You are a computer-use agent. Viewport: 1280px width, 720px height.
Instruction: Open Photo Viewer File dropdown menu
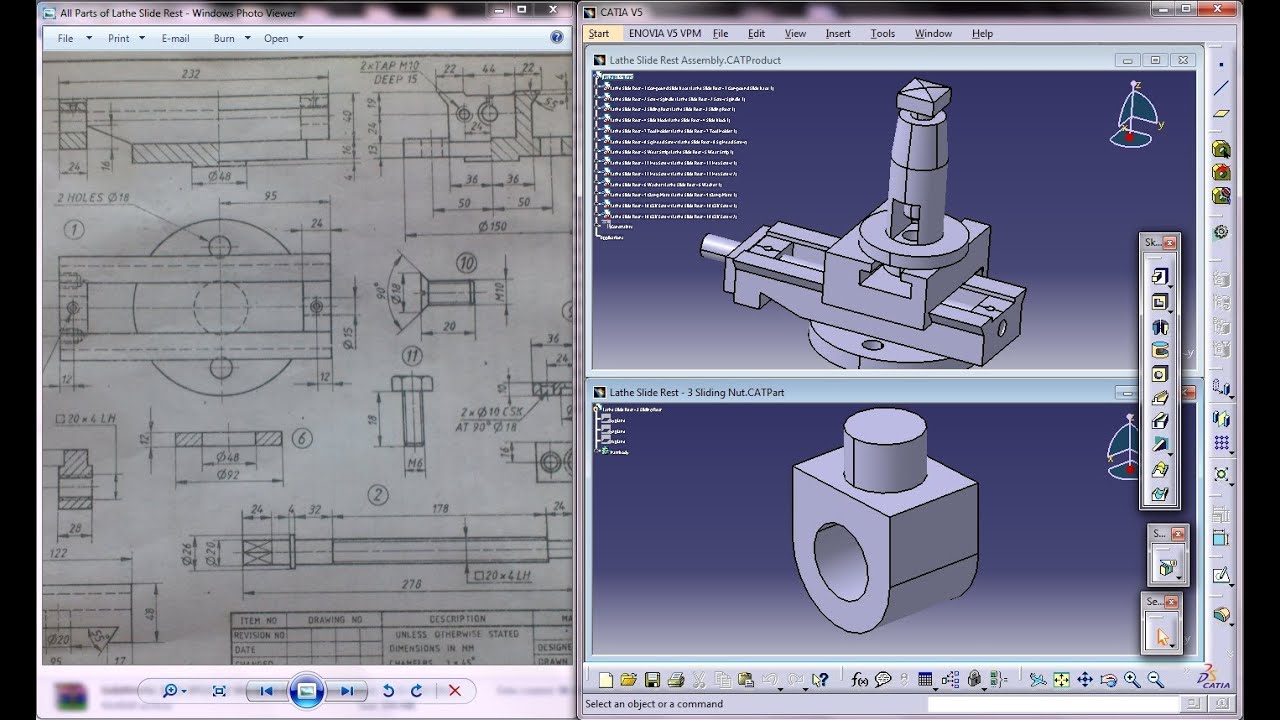(x=74, y=38)
